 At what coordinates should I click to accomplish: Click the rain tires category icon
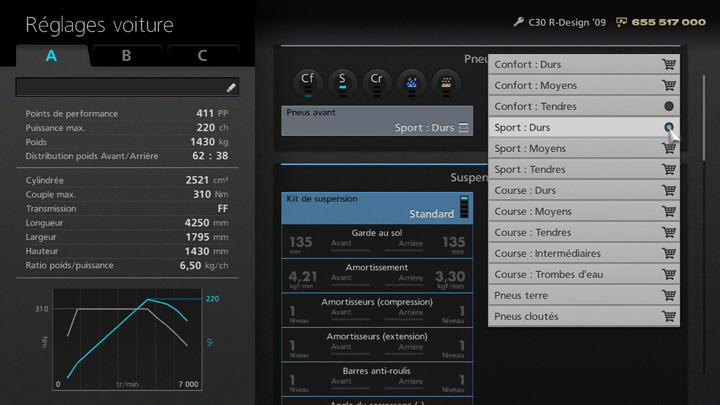[410, 83]
